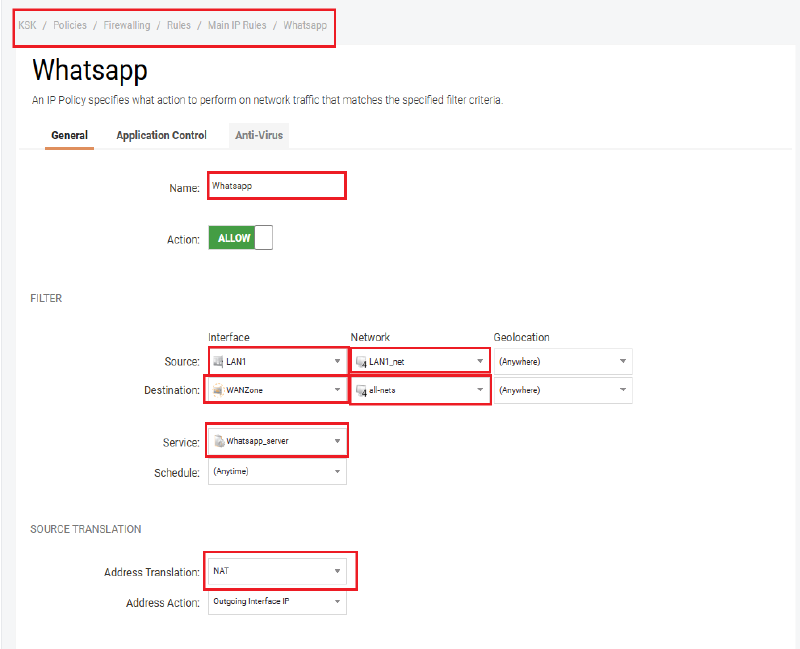Viewport: 800px width, 649px height.
Task: Expand the Destination Geolocation dropdown
Action: click(x=562, y=390)
